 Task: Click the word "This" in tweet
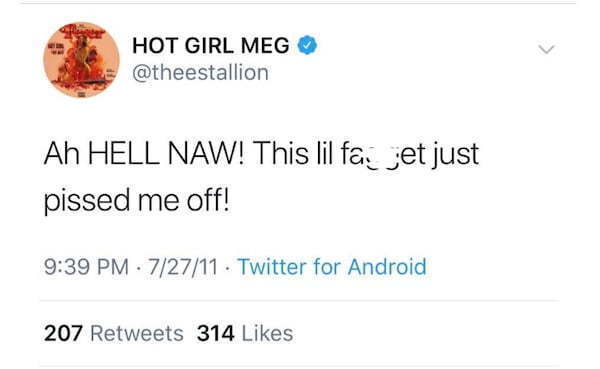[x=280, y=153]
